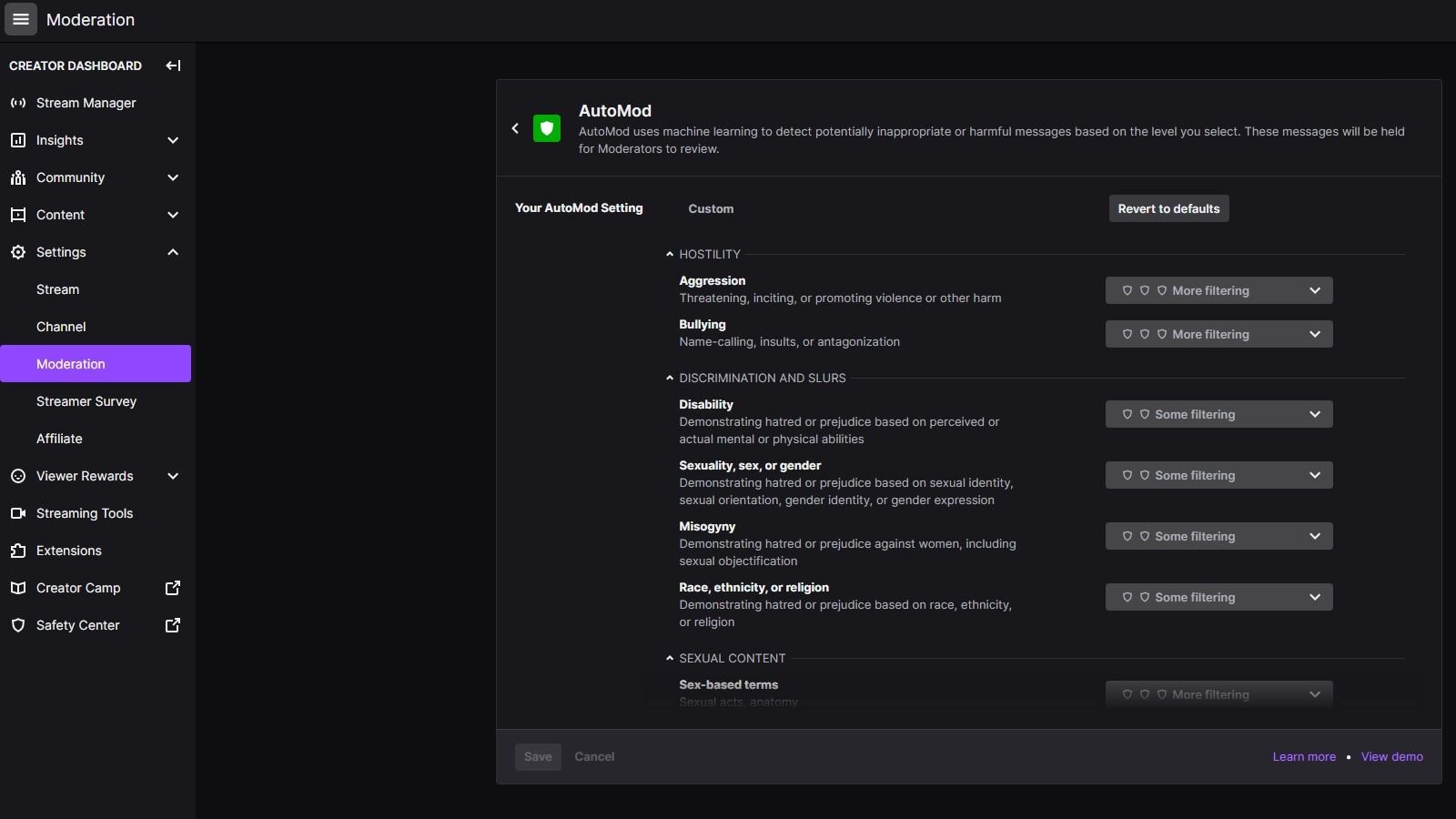Click the Stream Manager broadcast icon
The image size is (1456, 819).
17,103
